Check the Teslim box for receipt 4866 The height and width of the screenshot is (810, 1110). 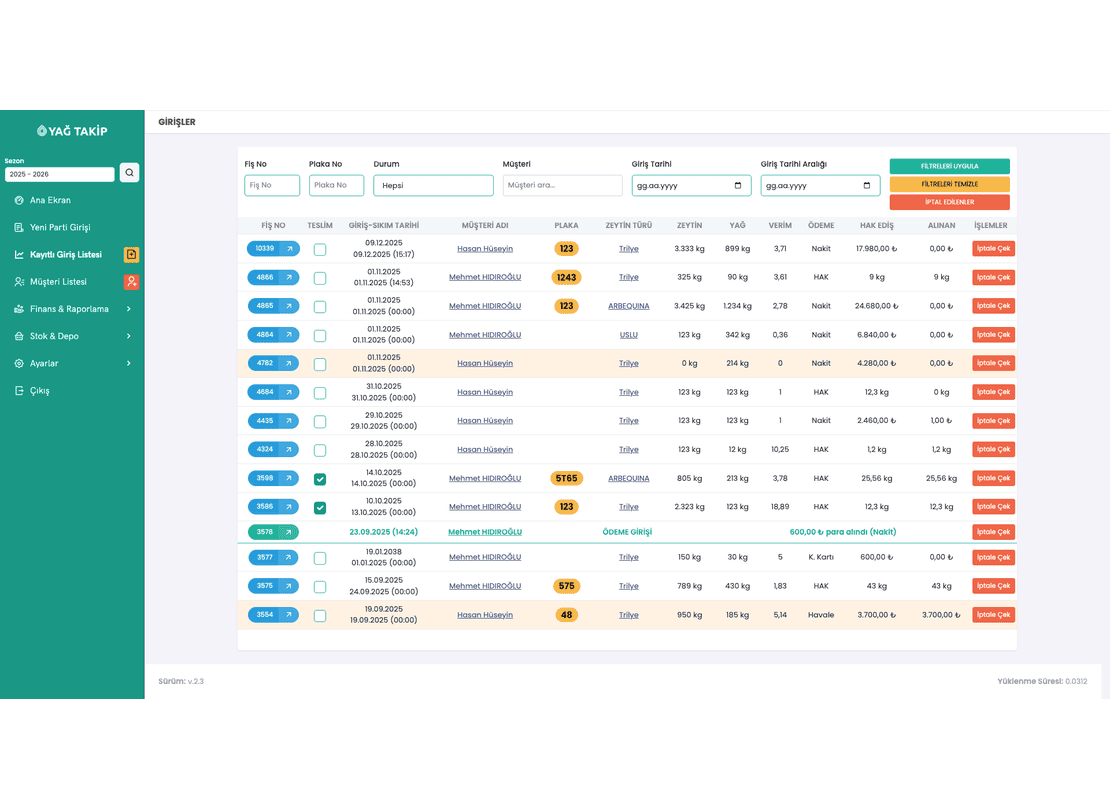pyautogui.click(x=320, y=278)
